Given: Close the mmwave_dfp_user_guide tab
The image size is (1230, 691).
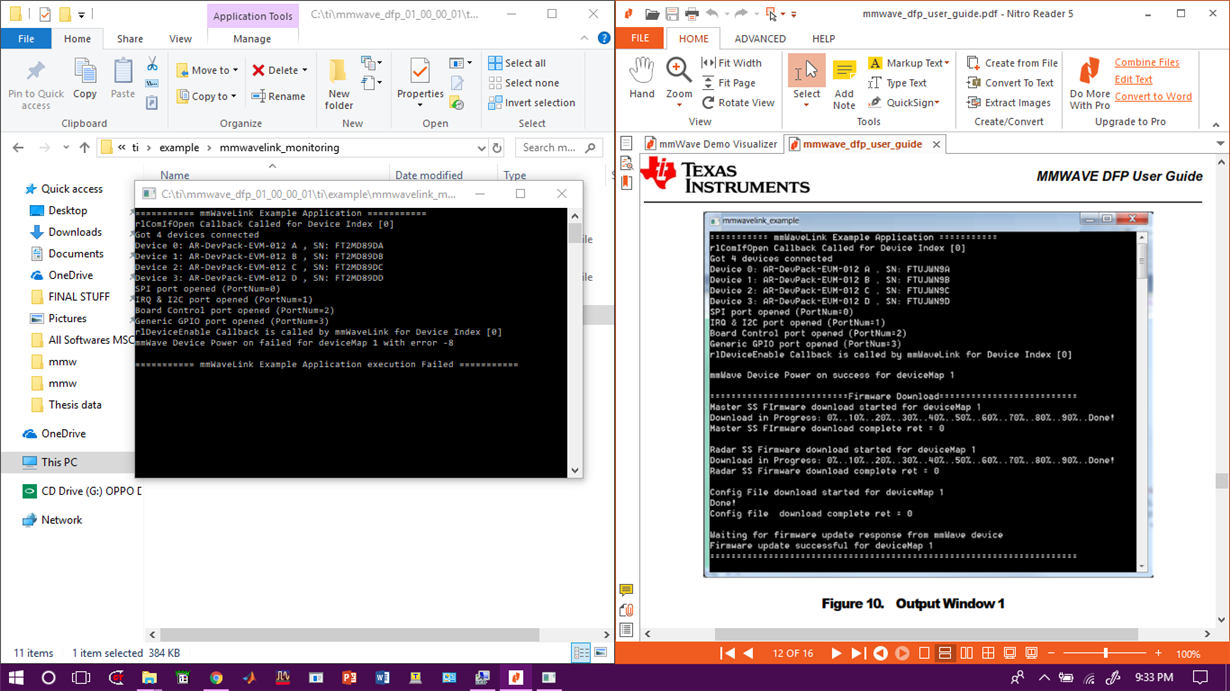Looking at the screenshot, I should [937, 144].
